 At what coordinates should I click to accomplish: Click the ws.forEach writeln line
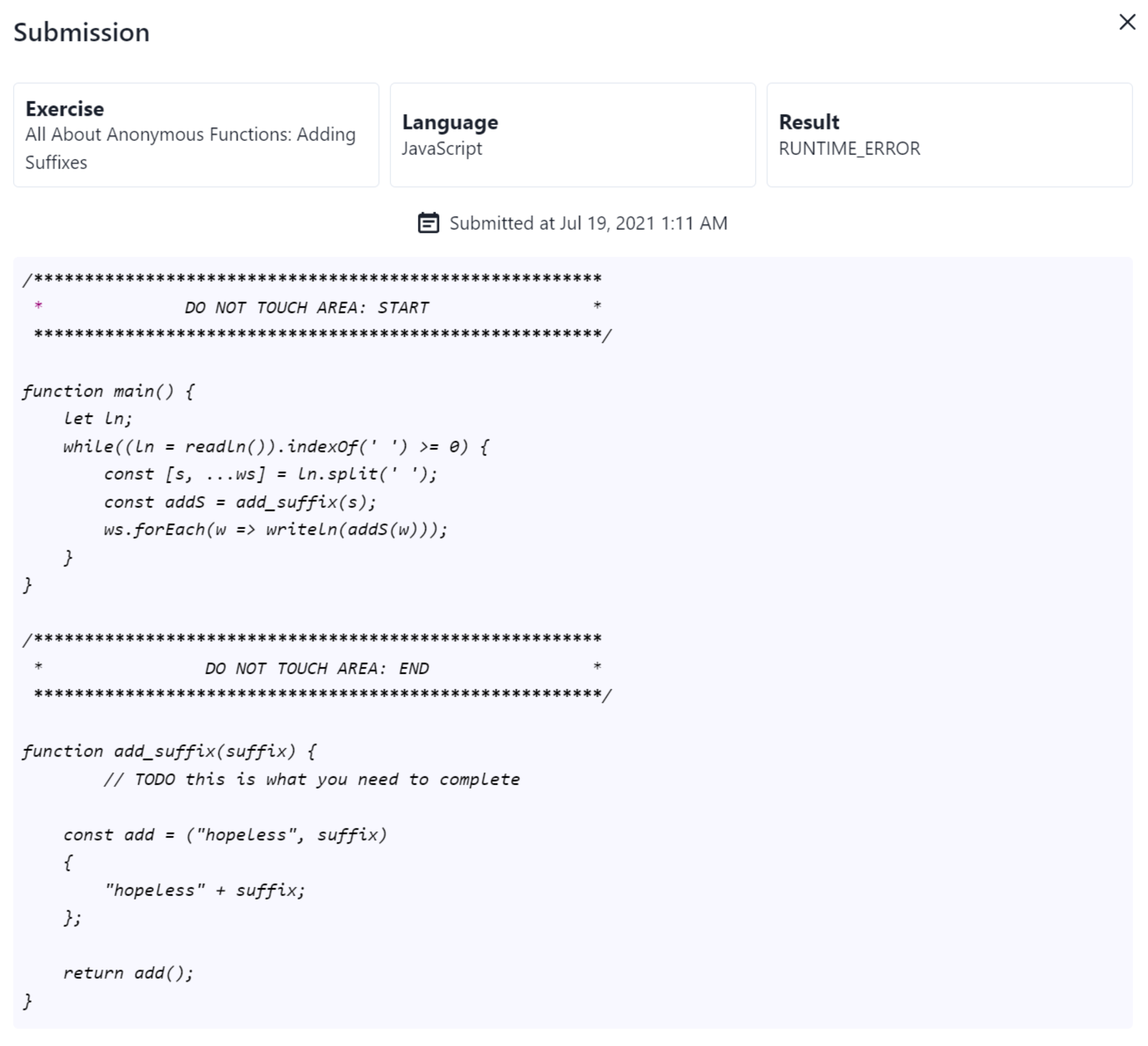tap(276, 530)
